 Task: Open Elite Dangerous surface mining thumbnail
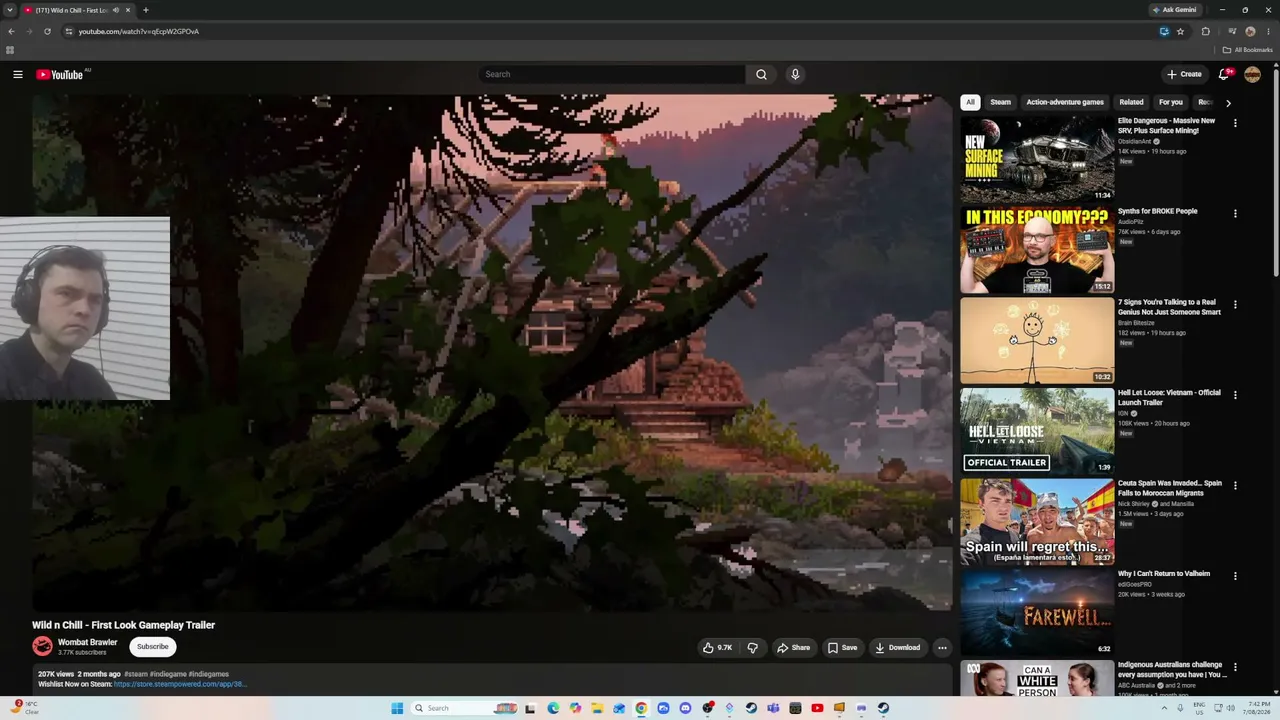pyautogui.click(x=1037, y=159)
